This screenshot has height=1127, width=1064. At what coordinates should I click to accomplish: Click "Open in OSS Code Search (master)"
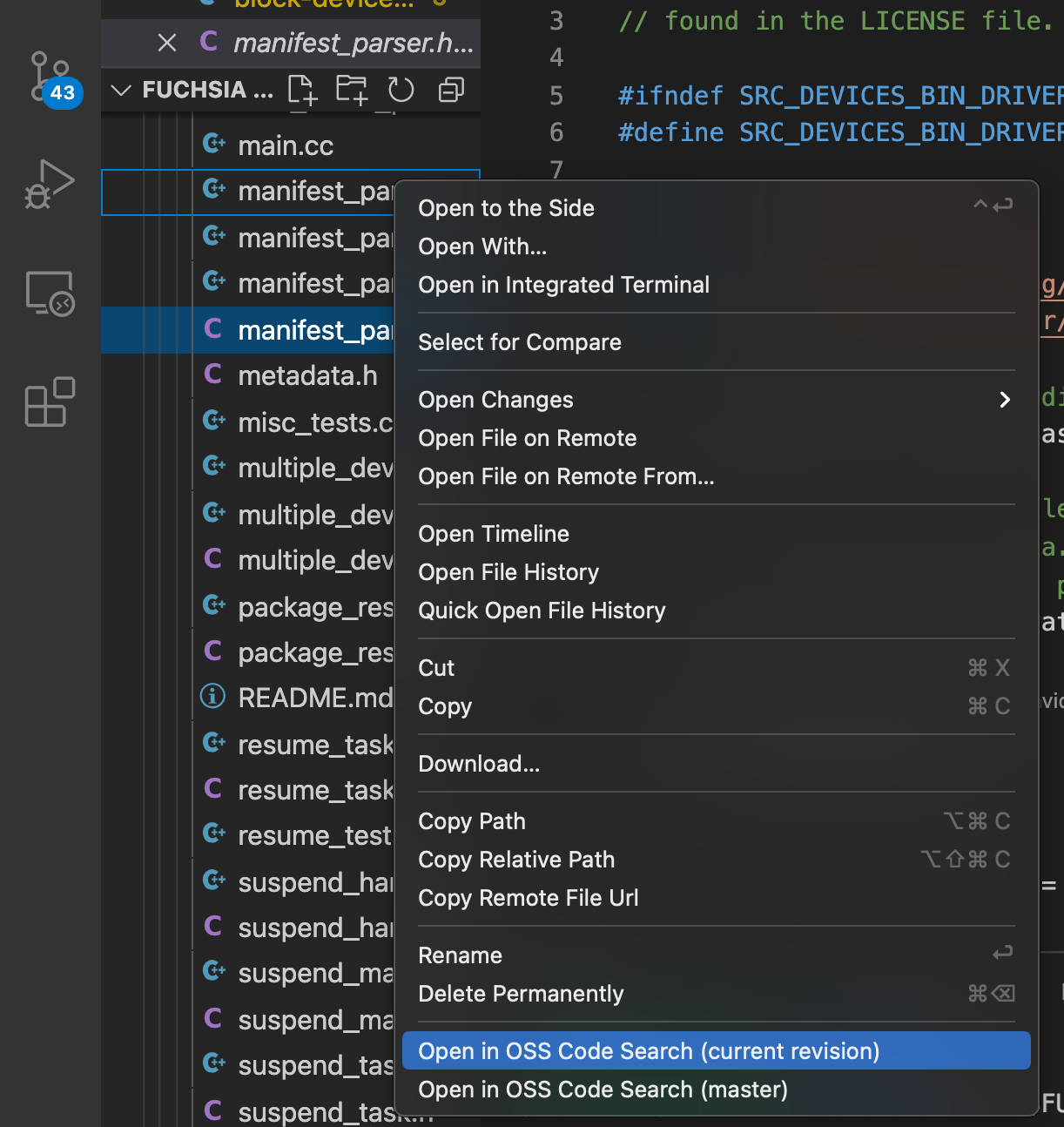(x=603, y=1089)
